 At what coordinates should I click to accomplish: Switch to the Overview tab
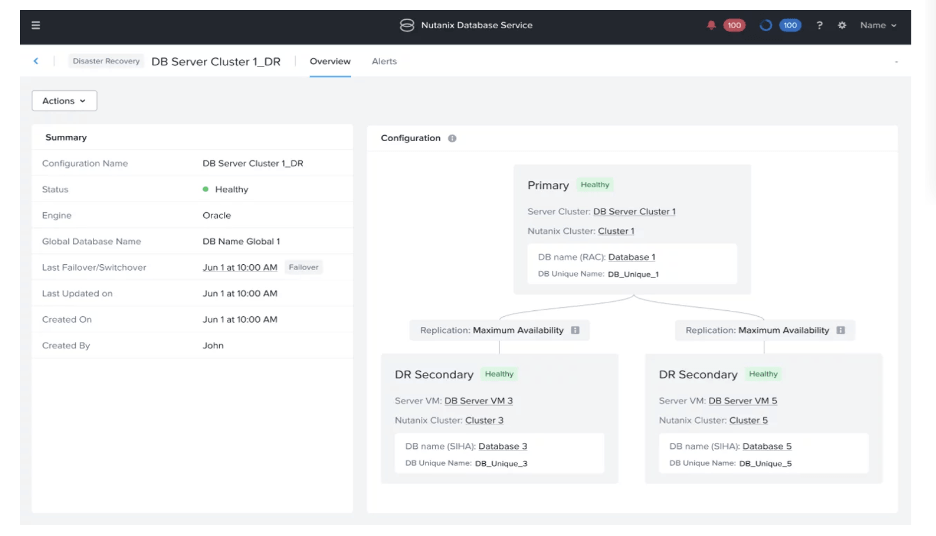330,61
